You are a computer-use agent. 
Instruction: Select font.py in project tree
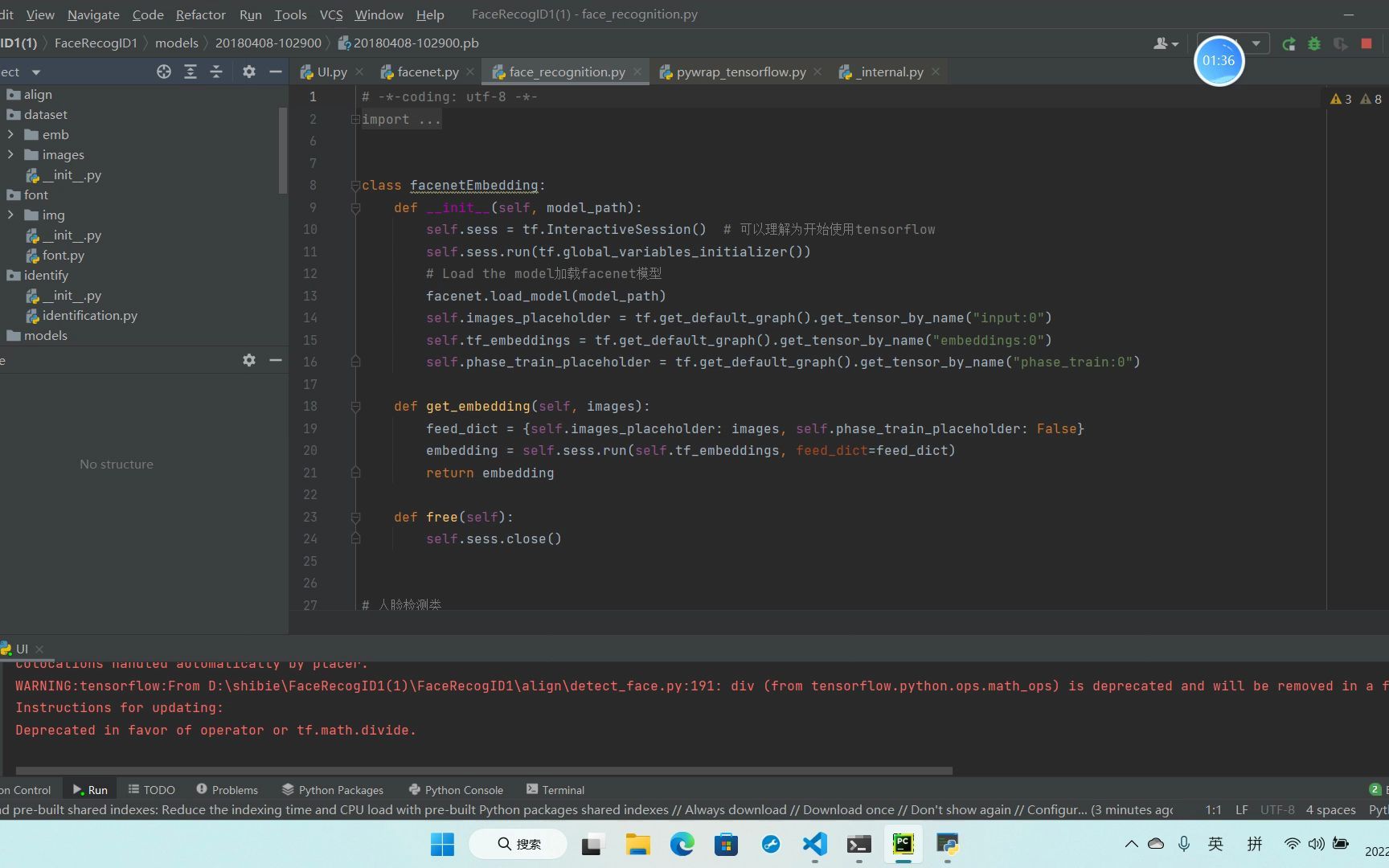[x=55, y=255]
